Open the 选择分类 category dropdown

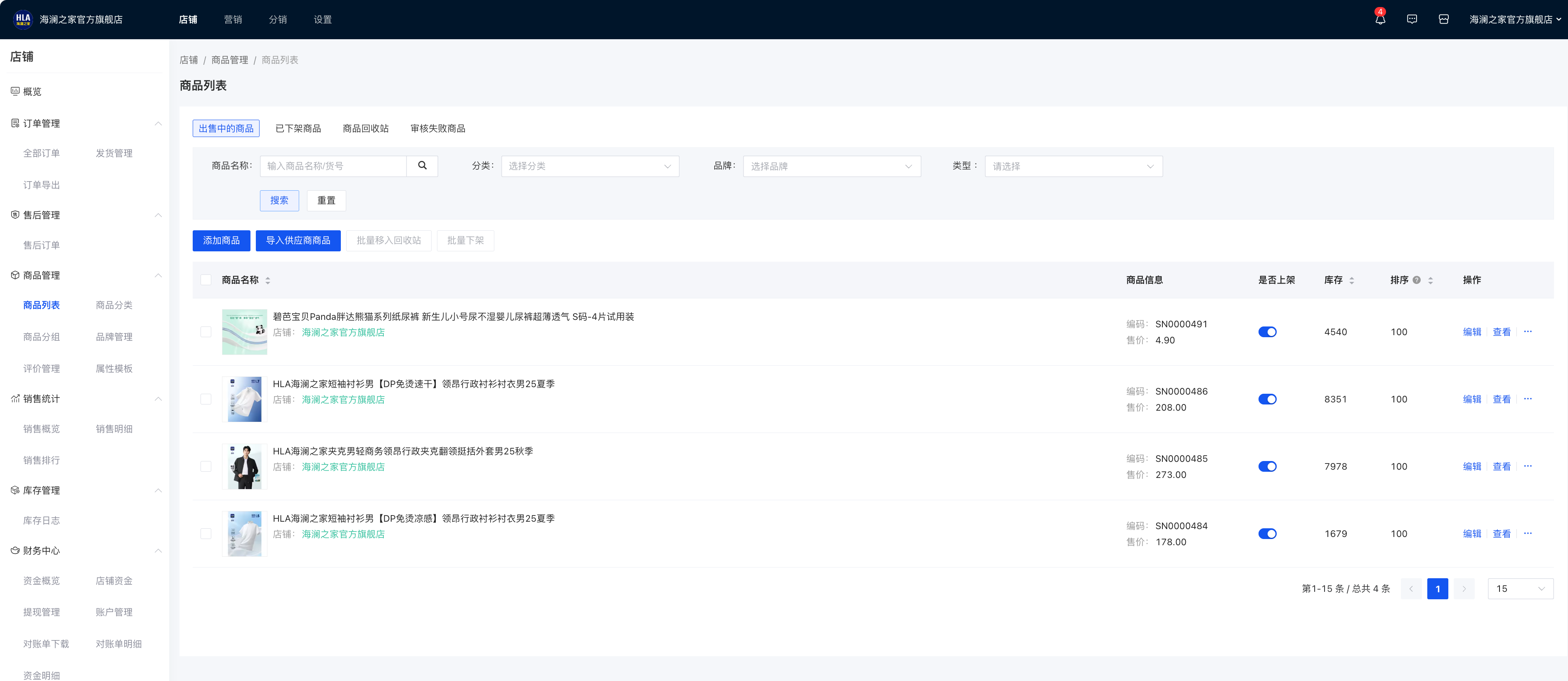(590, 166)
